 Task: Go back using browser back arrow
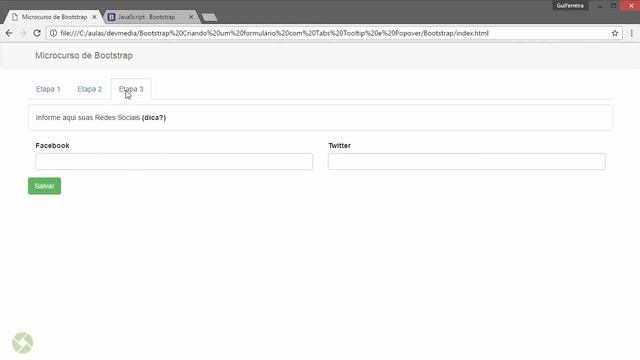[9, 33]
